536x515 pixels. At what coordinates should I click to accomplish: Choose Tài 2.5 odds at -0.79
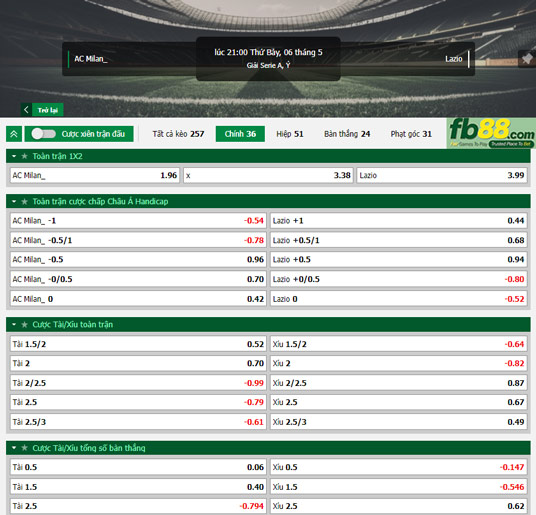138,402
